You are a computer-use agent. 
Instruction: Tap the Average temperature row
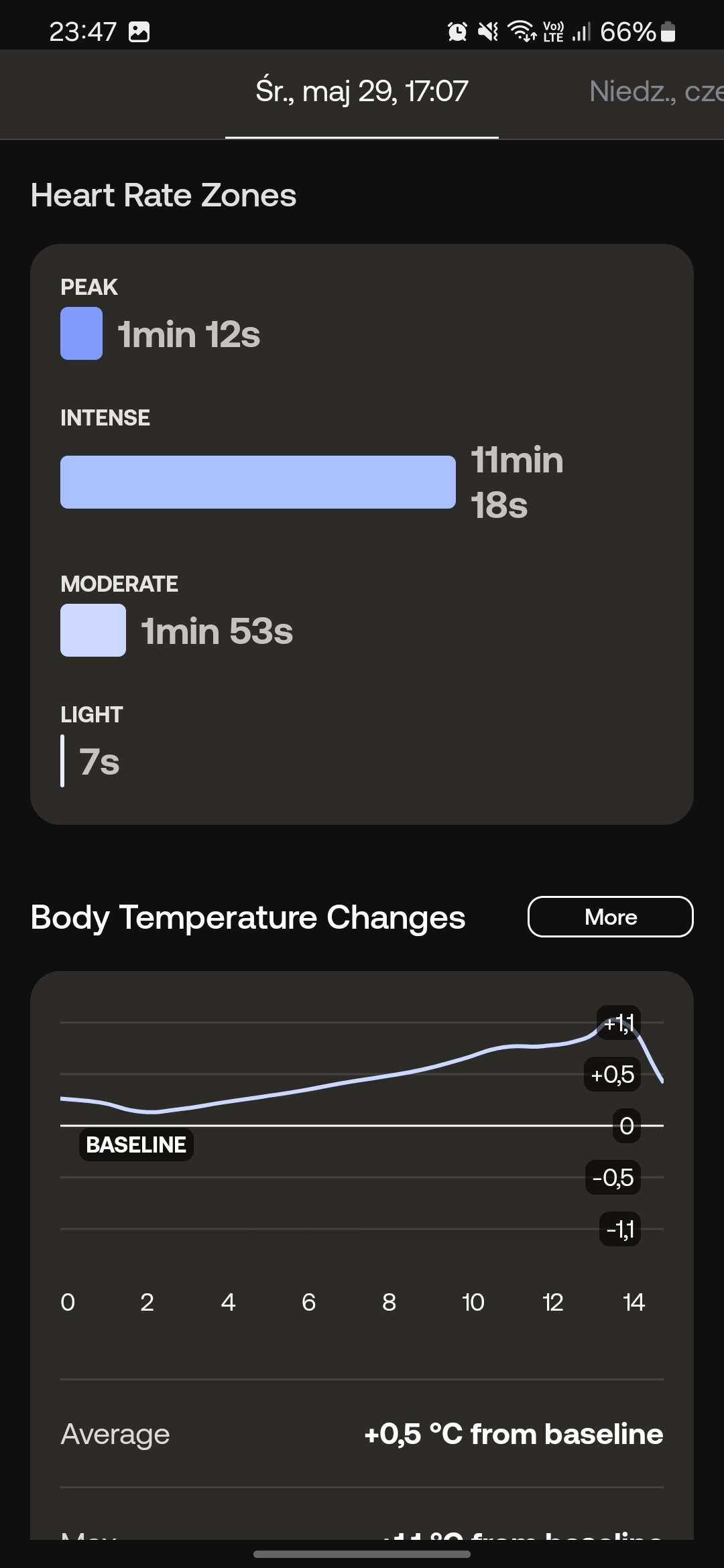(362, 1433)
